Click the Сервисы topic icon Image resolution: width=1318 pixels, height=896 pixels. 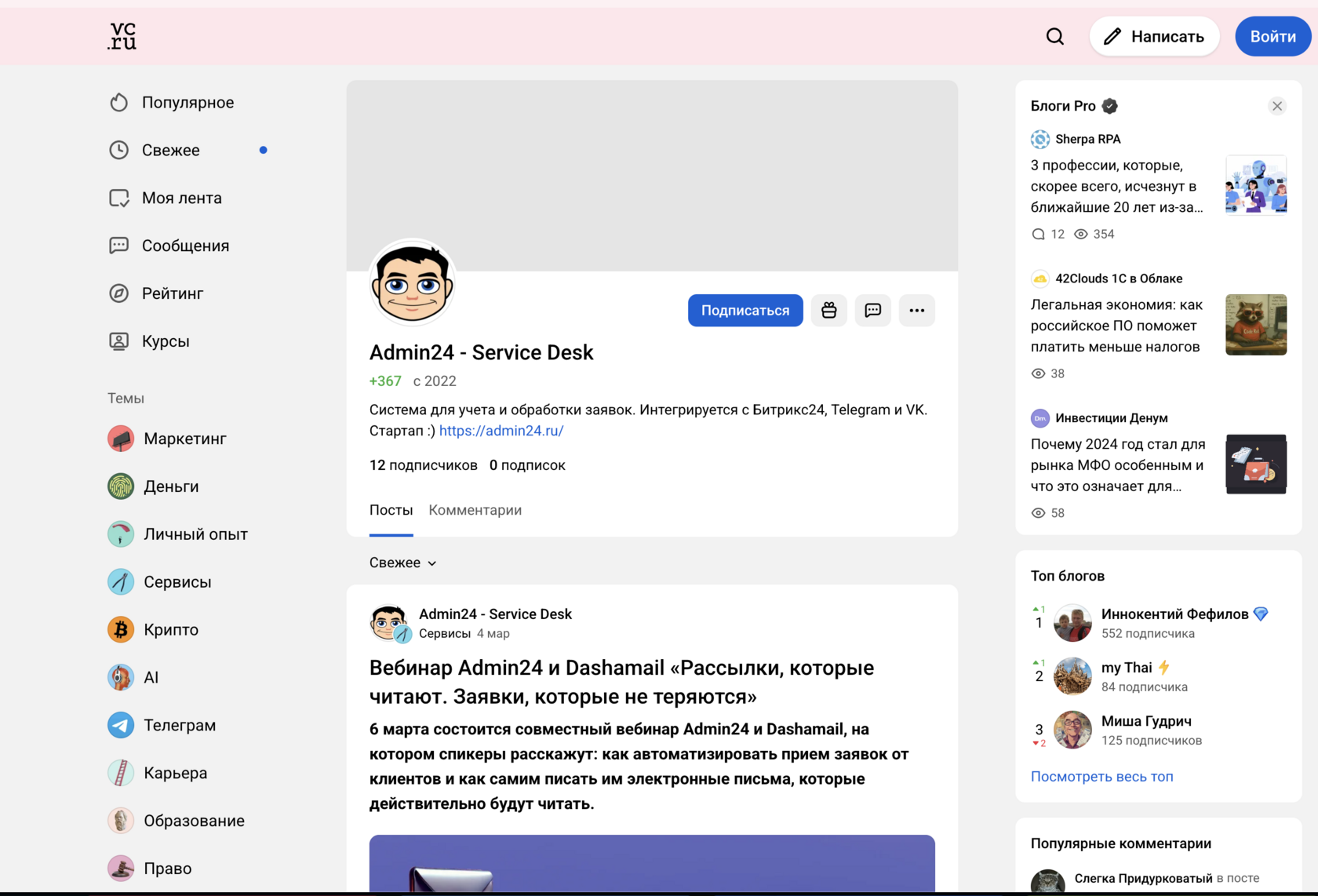(x=121, y=582)
